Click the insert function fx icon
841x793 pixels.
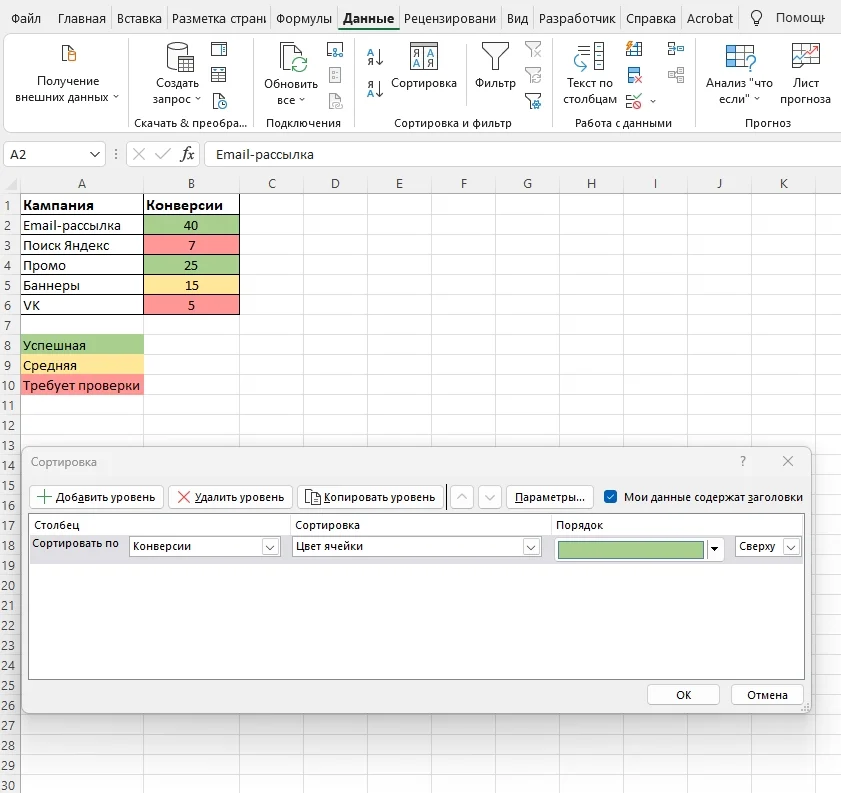click(187, 154)
